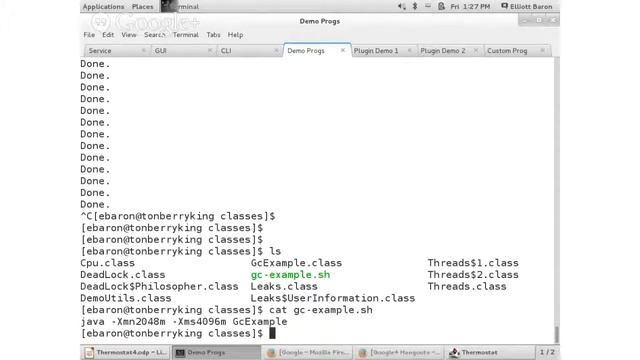The width and height of the screenshot is (640, 360).
Task: Open the Places menu in top panel
Action: 142,7
